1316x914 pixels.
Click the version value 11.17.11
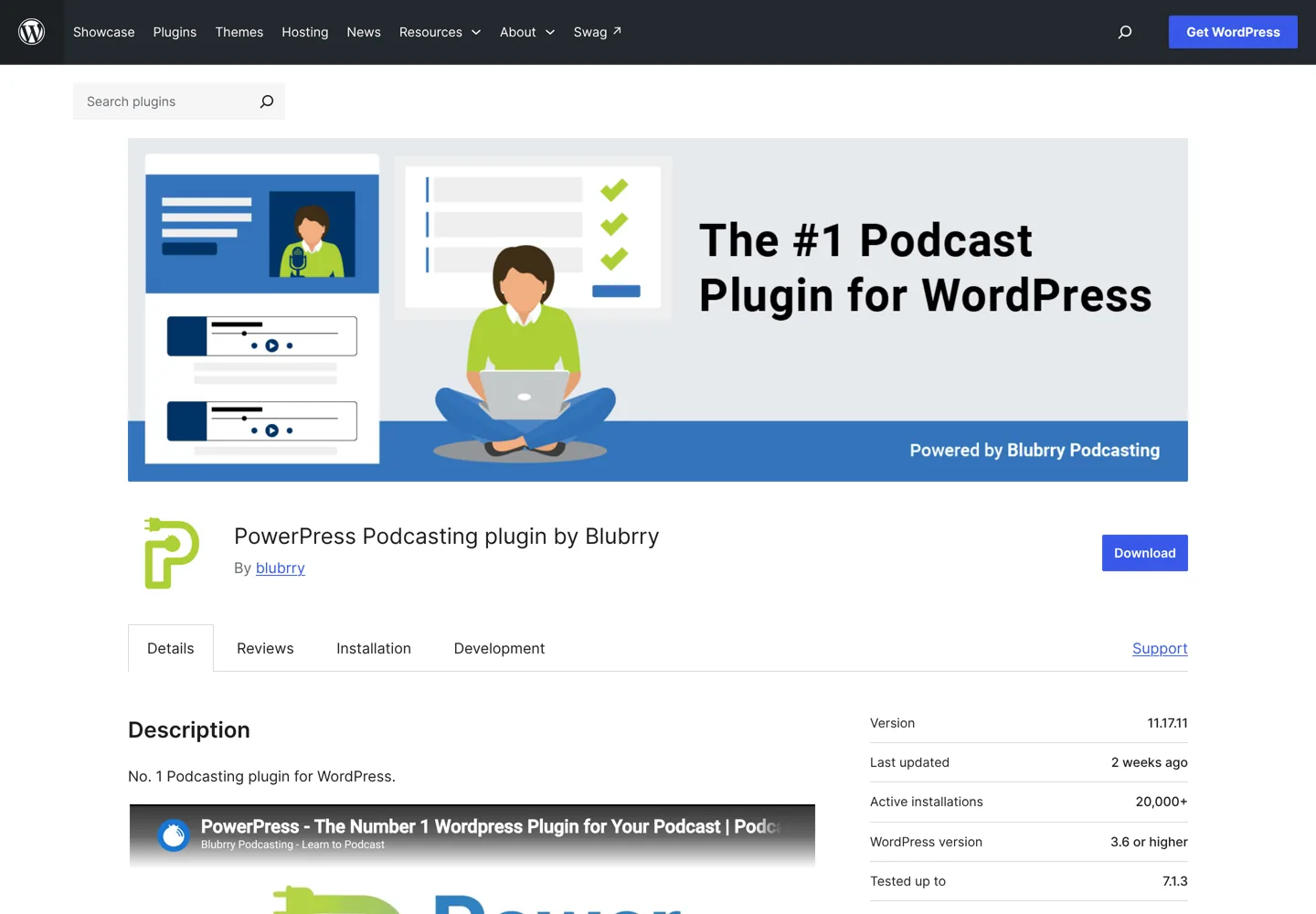tap(1168, 723)
